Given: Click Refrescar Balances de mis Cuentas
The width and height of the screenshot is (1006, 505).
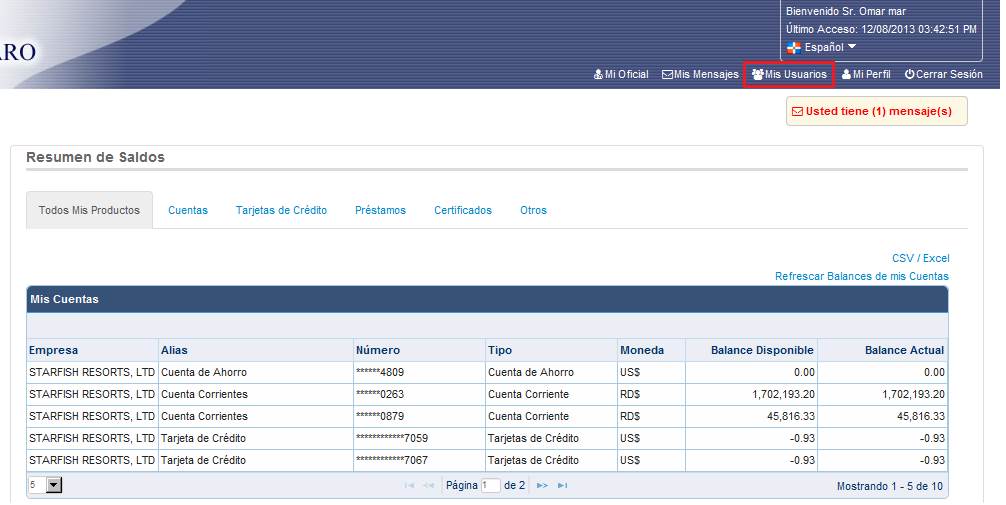Looking at the screenshot, I should (861, 276).
